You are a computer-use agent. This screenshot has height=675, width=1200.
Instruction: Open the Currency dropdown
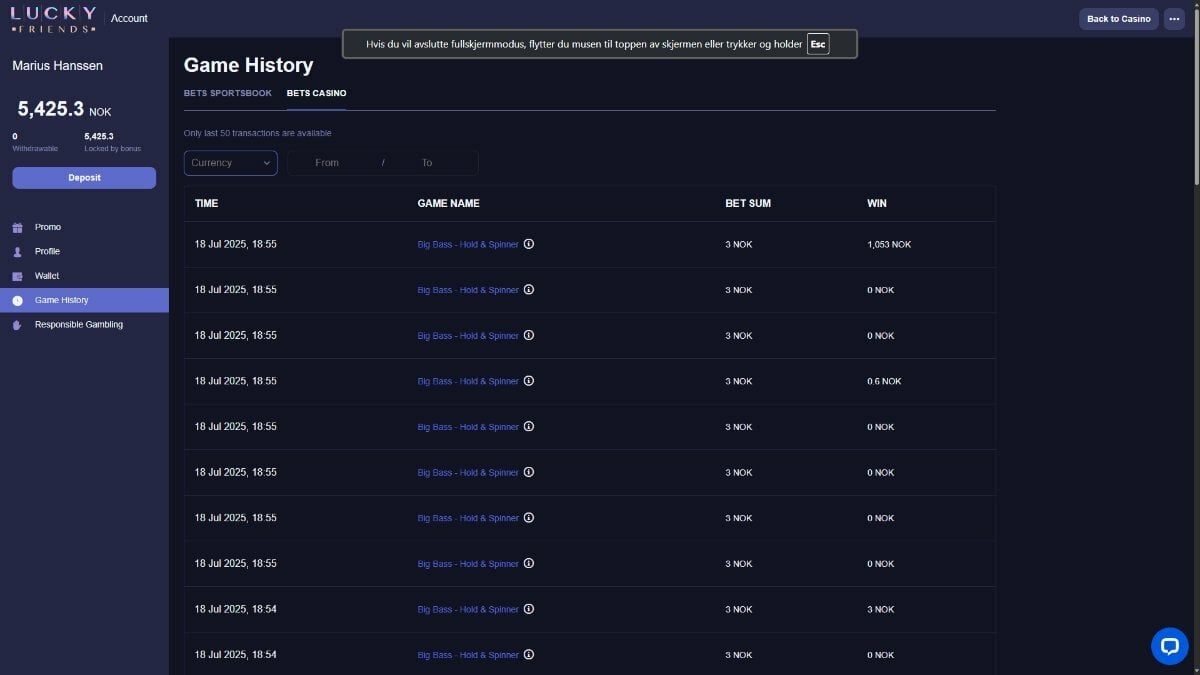pos(231,163)
